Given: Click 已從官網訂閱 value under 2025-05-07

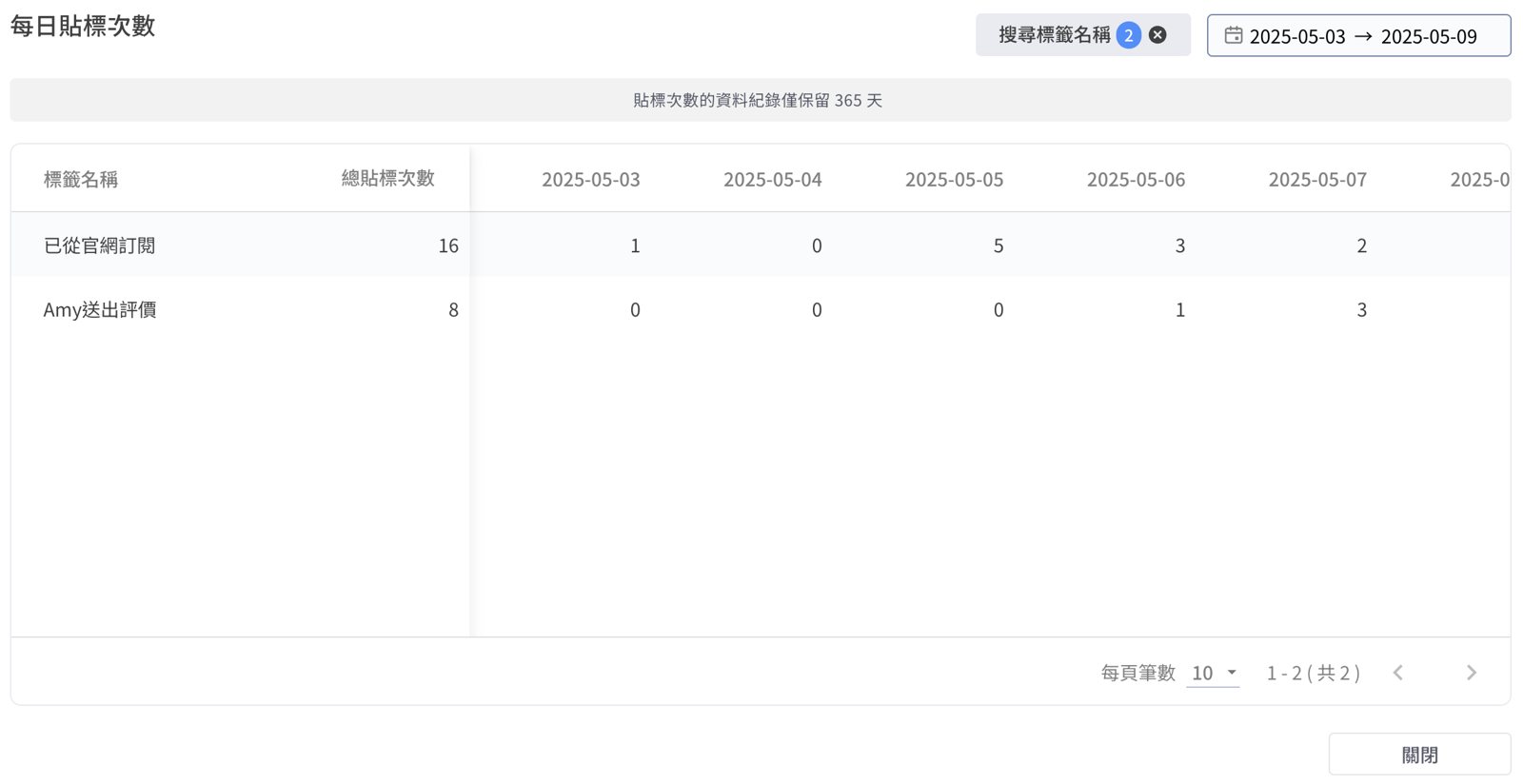Looking at the screenshot, I should point(1362,245).
